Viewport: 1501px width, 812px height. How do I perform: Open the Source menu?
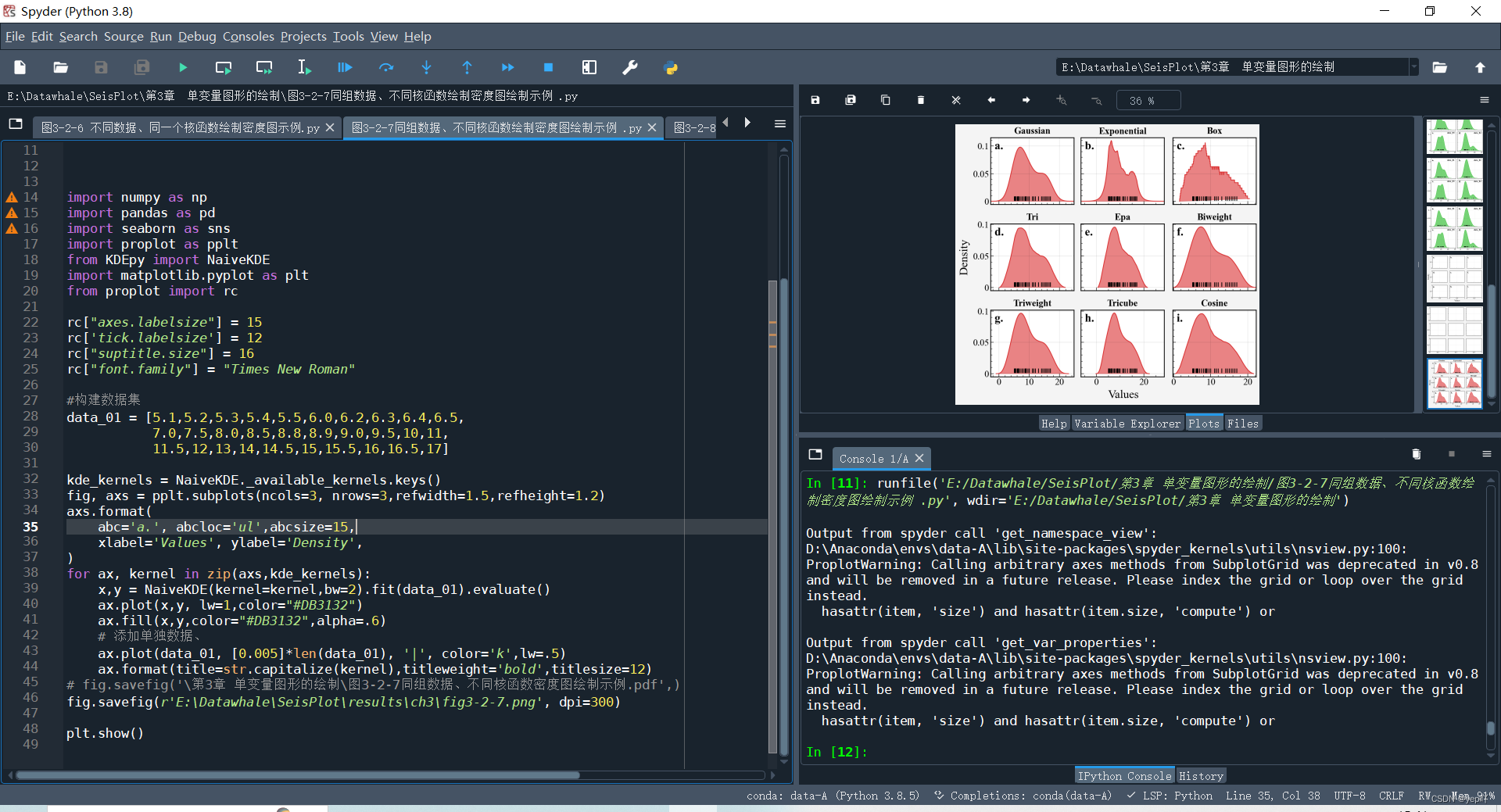point(124,36)
